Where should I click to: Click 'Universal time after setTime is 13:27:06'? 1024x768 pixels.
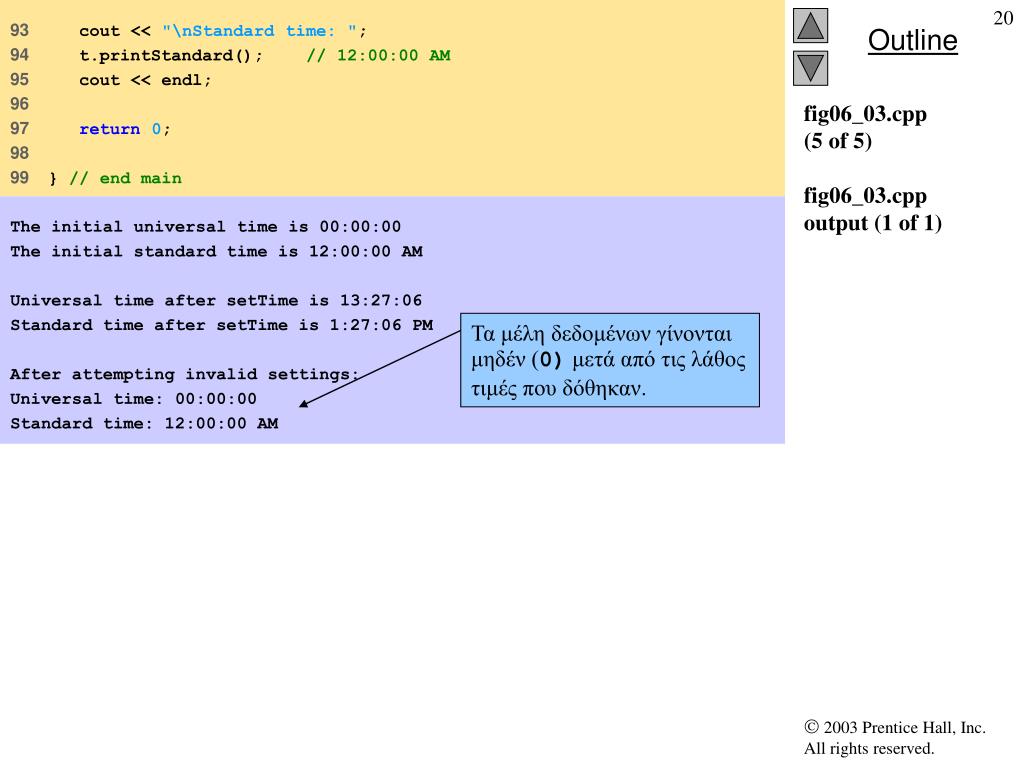(216, 300)
